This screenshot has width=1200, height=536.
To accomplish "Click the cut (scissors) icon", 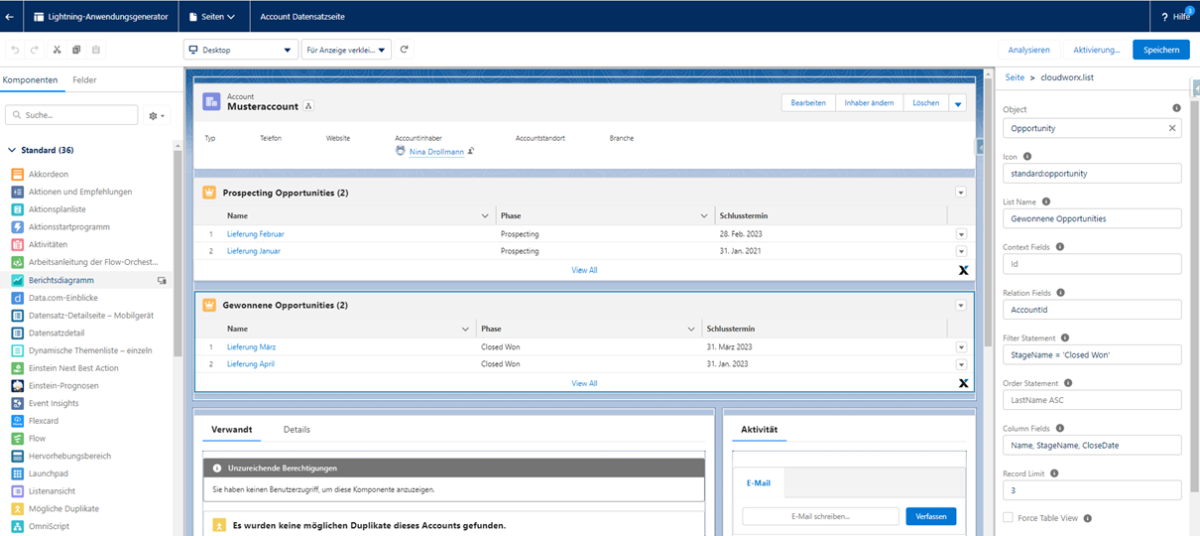I will click(57, 49).
